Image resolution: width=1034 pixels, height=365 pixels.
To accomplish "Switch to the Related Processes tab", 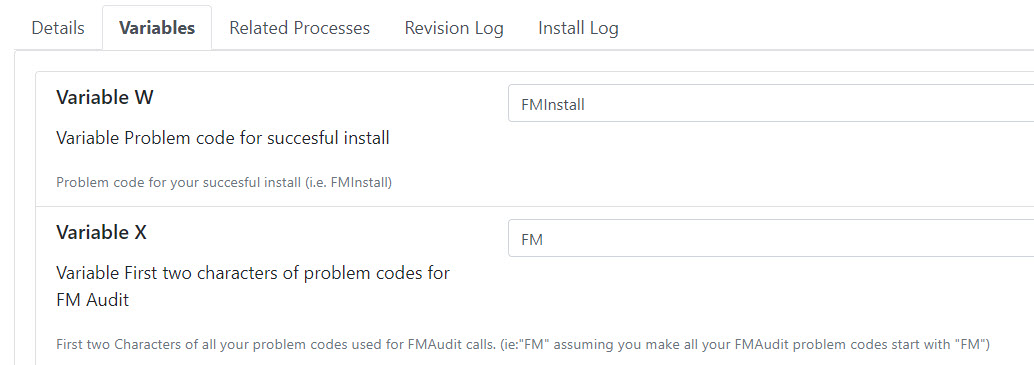I will click(x=299, y=28).
